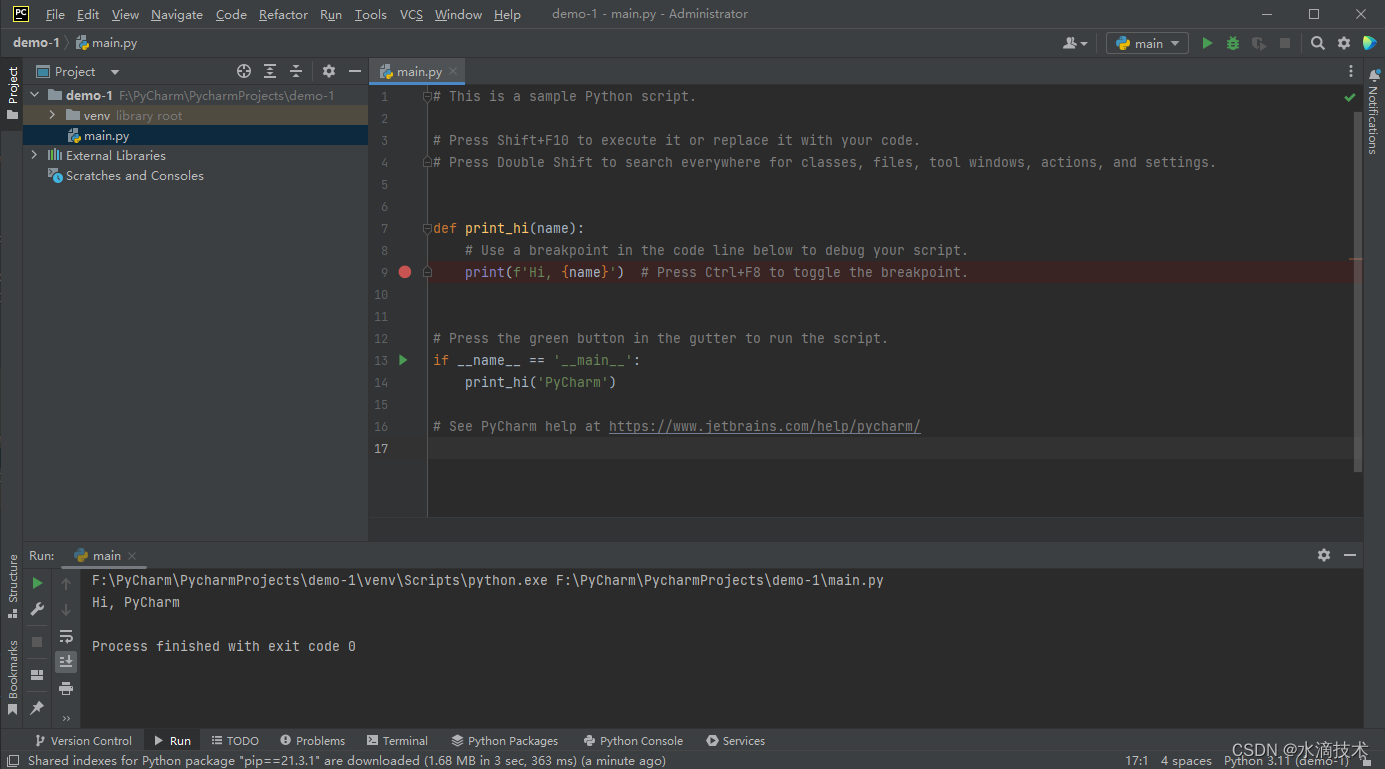Open the Bookmarks side tool window
Screen dimensions: 1385x769
(13, 678)
